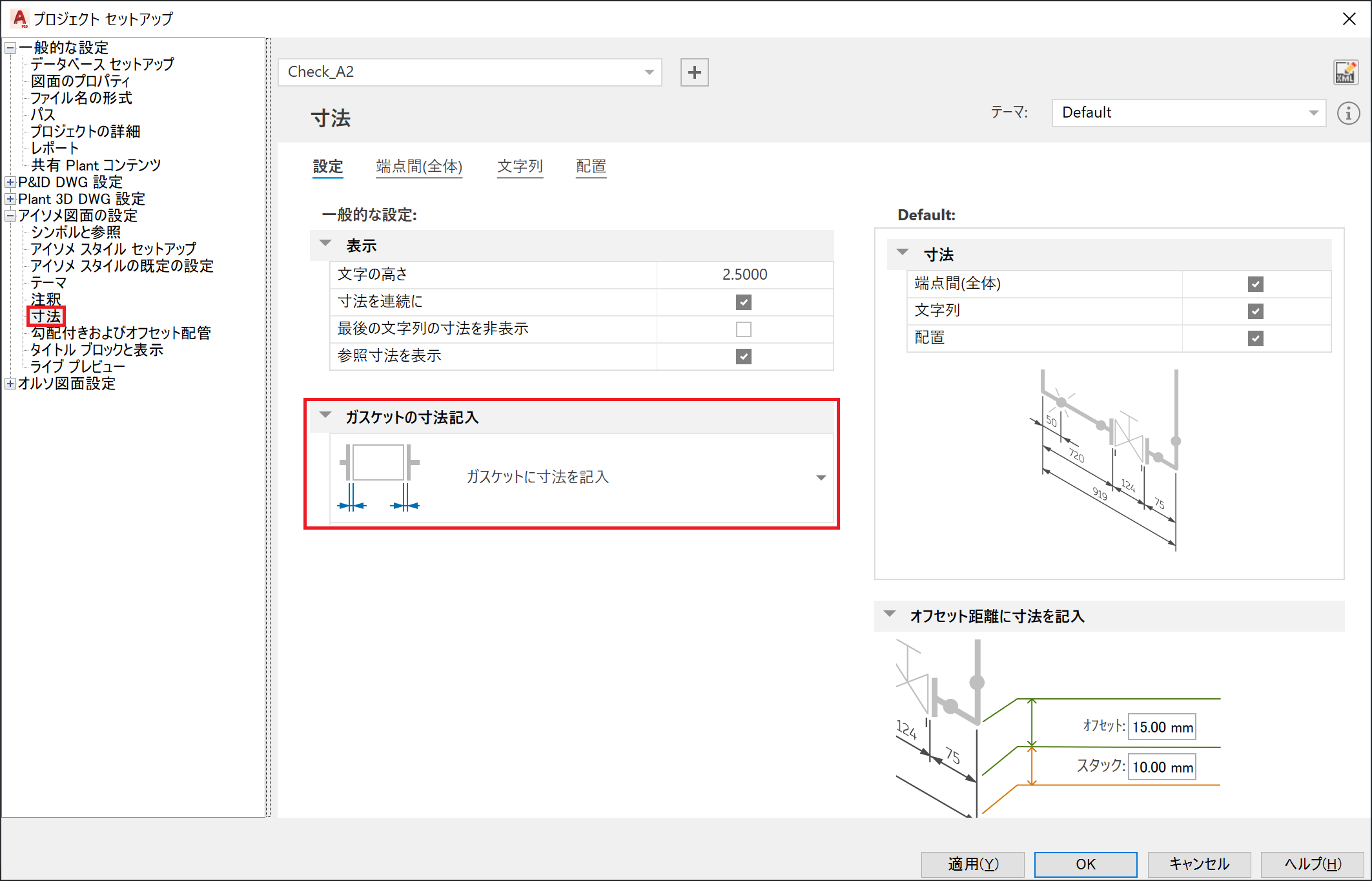
Task: Expand the P&ID DWG 設定 tree node
Action: click(10, 181)
